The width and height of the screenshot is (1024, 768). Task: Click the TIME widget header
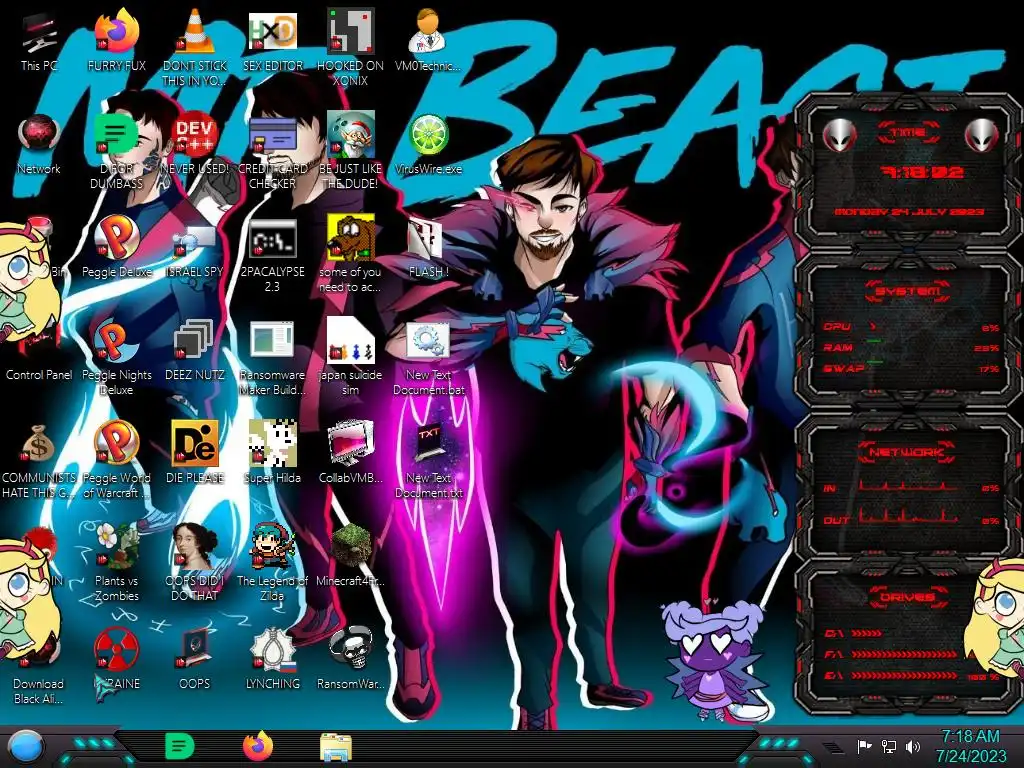[908, 133]
